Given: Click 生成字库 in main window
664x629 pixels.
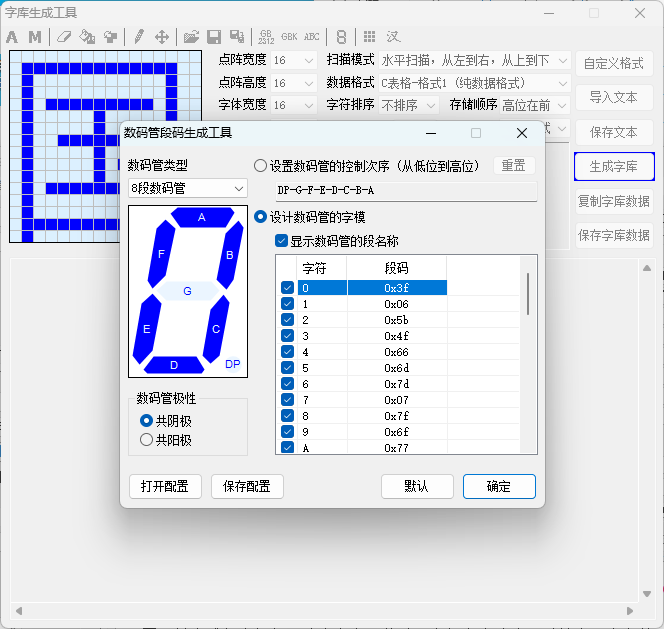Looking at the screenshot, I should [x=614, y=166].
